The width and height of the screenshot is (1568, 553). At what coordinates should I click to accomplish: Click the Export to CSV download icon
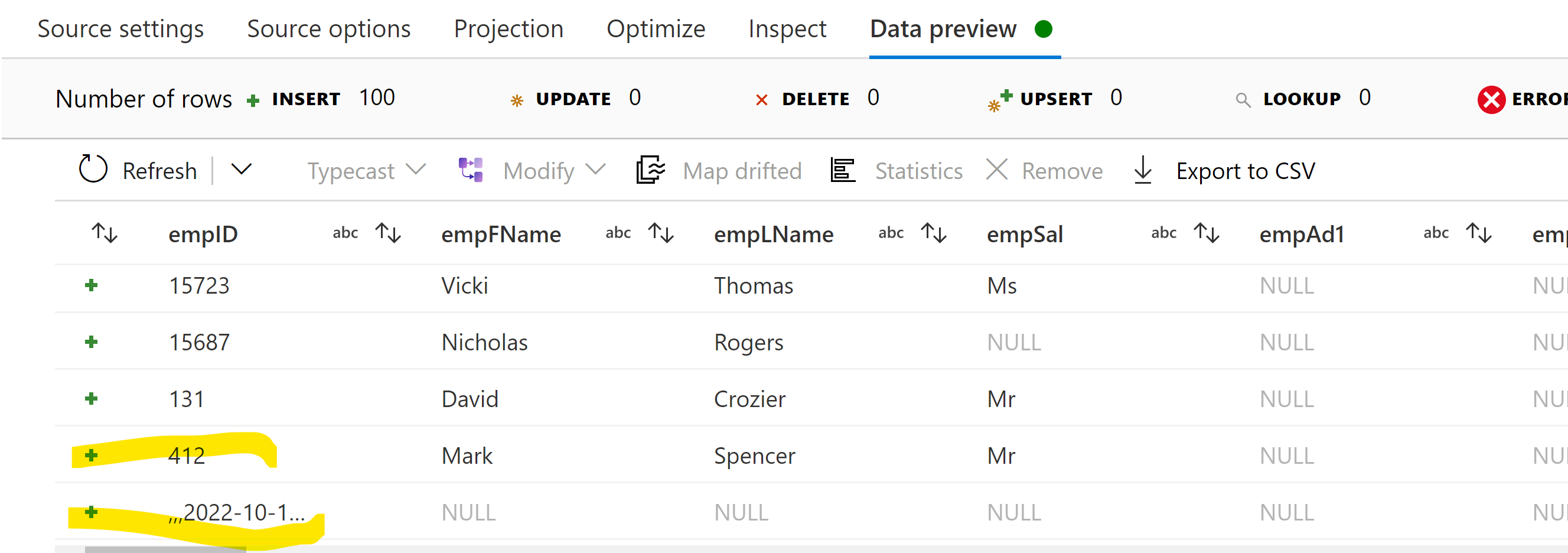point(1143,170)
